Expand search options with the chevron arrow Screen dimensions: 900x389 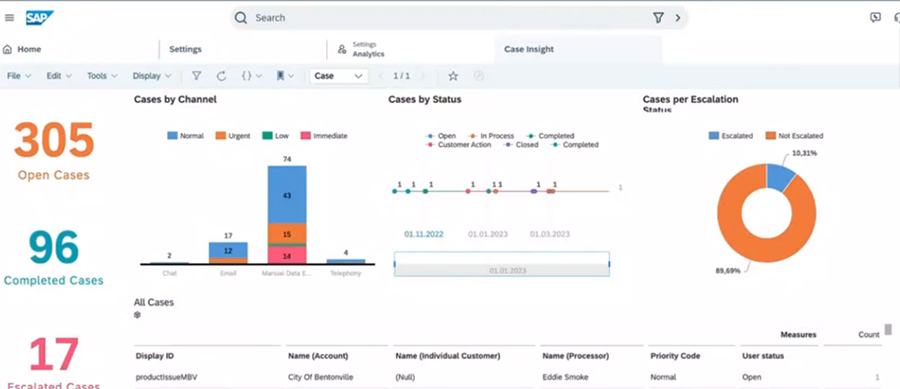[x=678, y=18]
